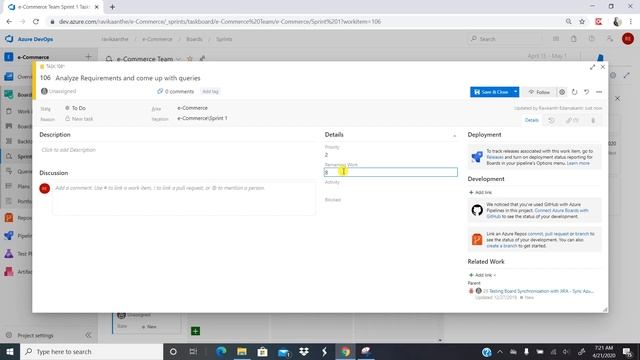Open Microsoft Edge from taskbar
Screen dimensions: 640x360
pyautogui.click(x=221, y=351)
